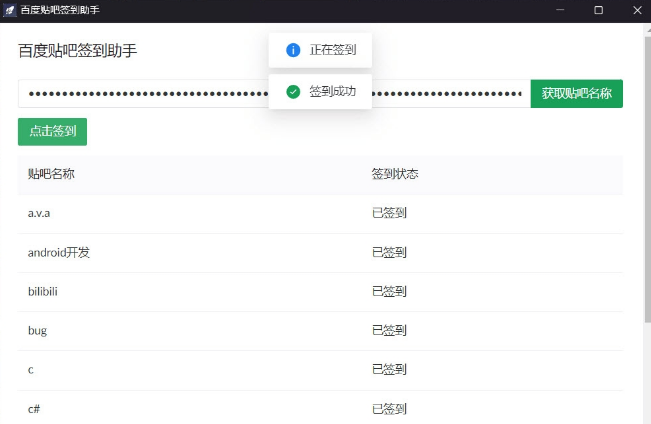This screenshot has height=424, width=651.
Task: Click the c# row name
Action: point(34,409)
